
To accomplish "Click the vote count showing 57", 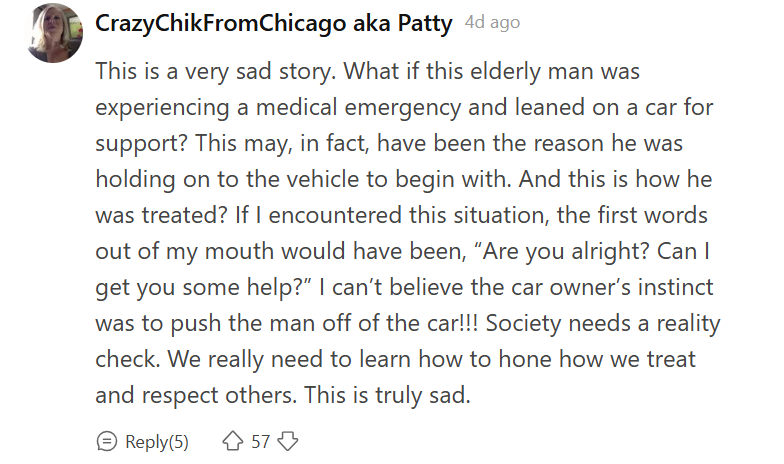I will (x=260, y=442).
